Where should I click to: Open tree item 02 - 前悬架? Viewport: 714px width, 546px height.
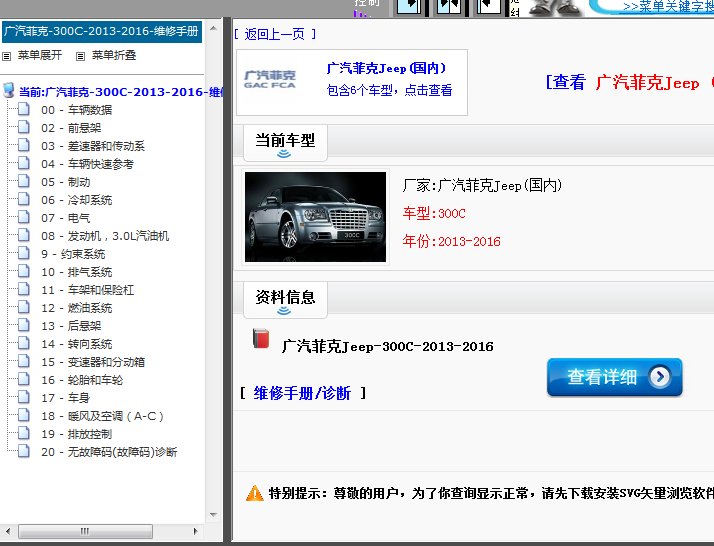point(71,128)
